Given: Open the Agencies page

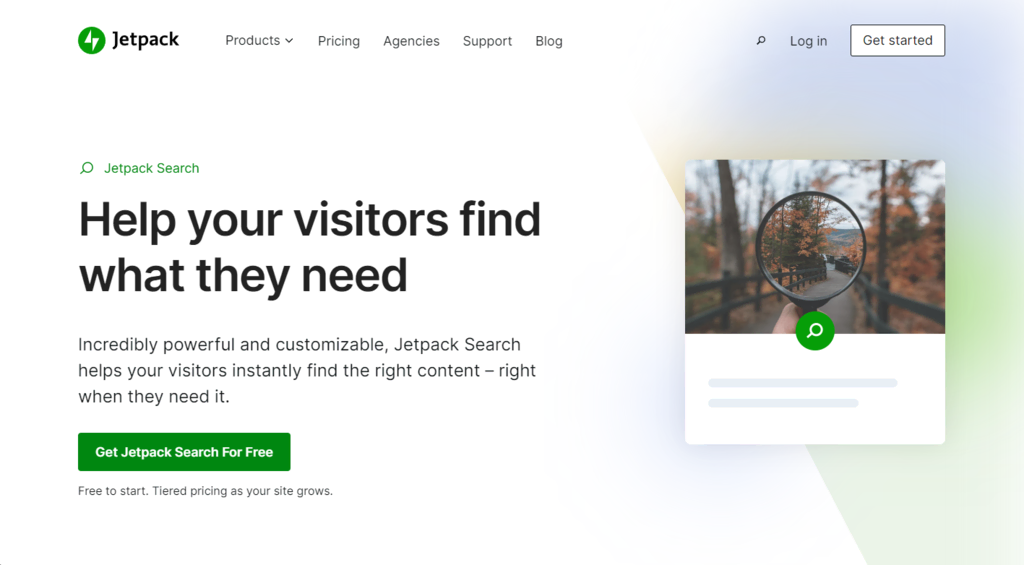Looking at the screenshot, I should (411, 41).
